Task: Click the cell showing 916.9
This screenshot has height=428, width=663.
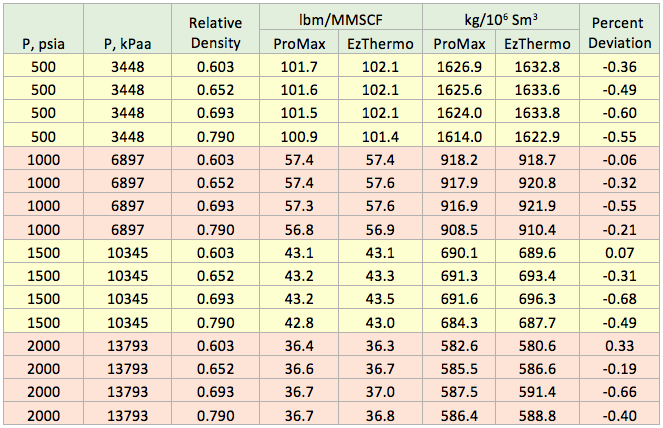Action: point(459,205)
